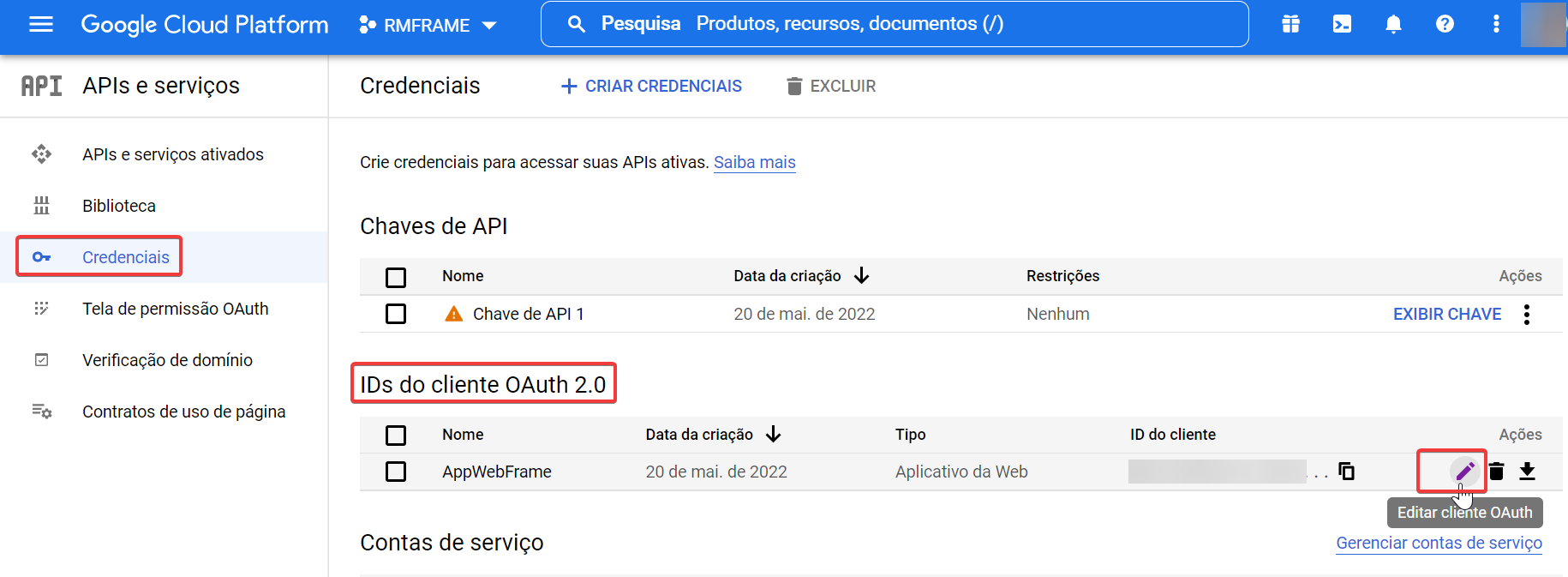Open the three-dot settings menu in header
Screen dimensions: 1568x577
(1496, 24)
